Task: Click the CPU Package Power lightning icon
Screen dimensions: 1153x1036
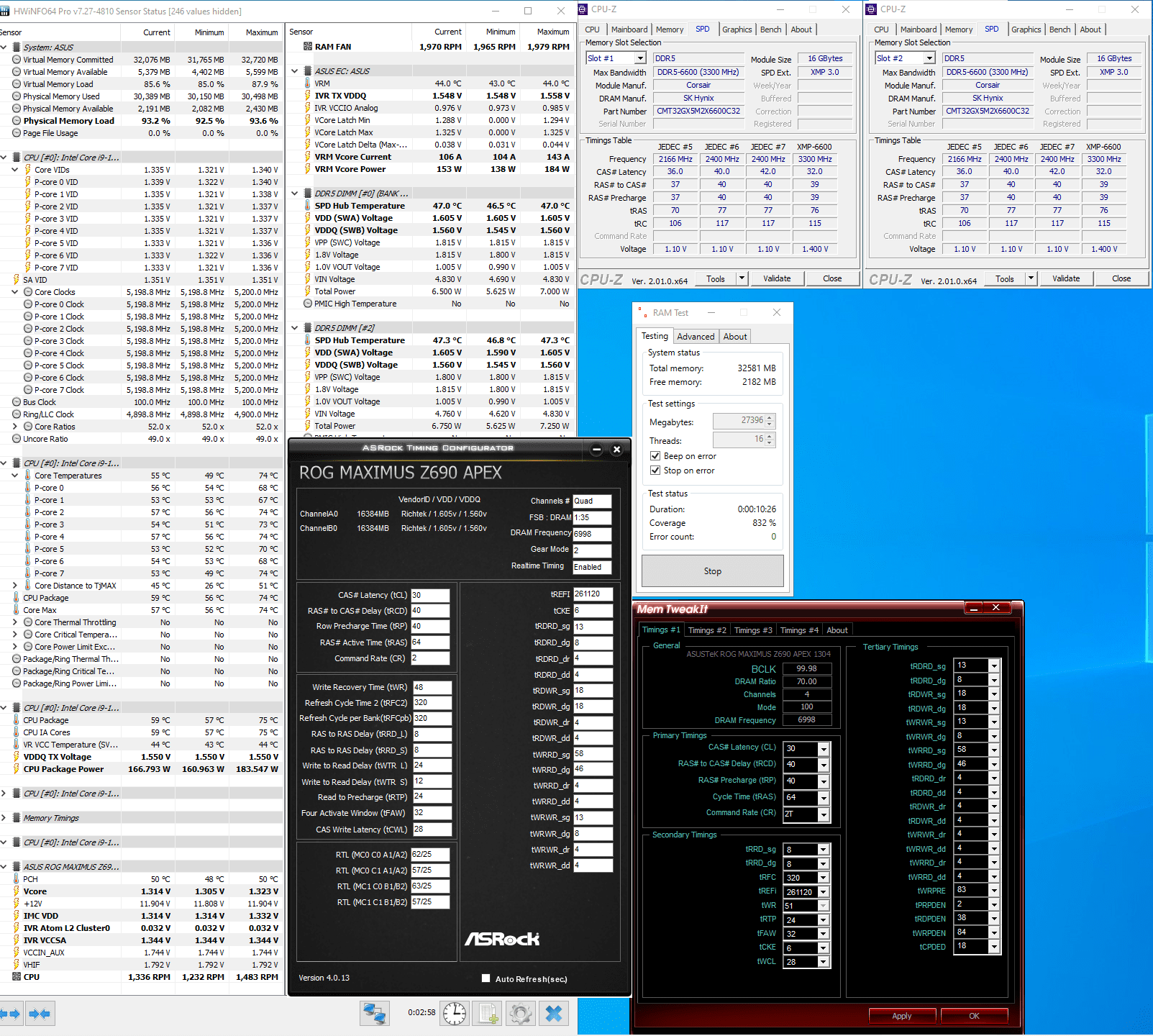Action: pos(17,769)
